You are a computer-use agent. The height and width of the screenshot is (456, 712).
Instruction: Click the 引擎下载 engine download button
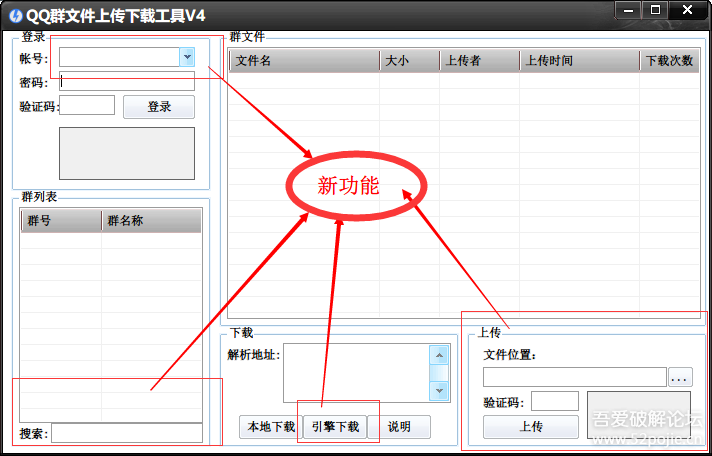(335, 427)
